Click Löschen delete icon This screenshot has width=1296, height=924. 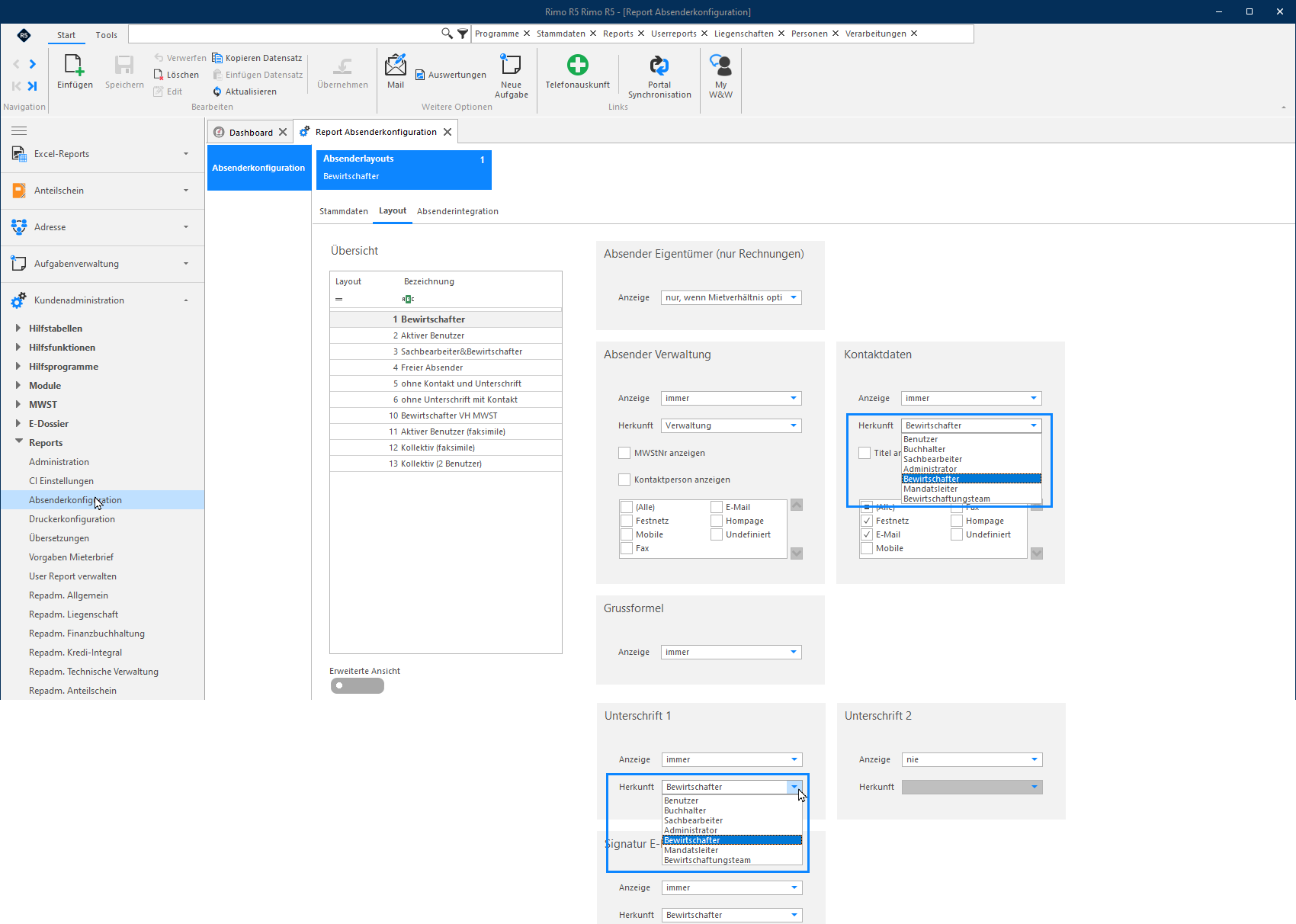click(159, 75)
